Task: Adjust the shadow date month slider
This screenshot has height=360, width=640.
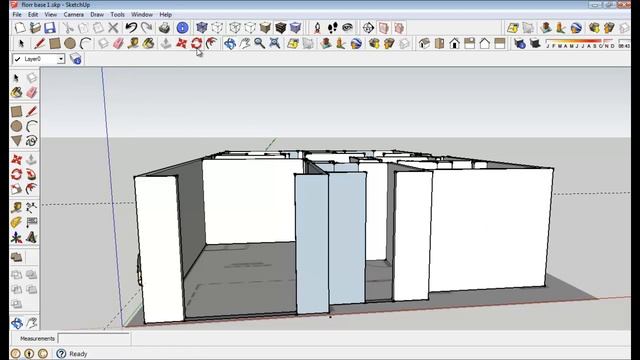Action: tap(580, 42)
